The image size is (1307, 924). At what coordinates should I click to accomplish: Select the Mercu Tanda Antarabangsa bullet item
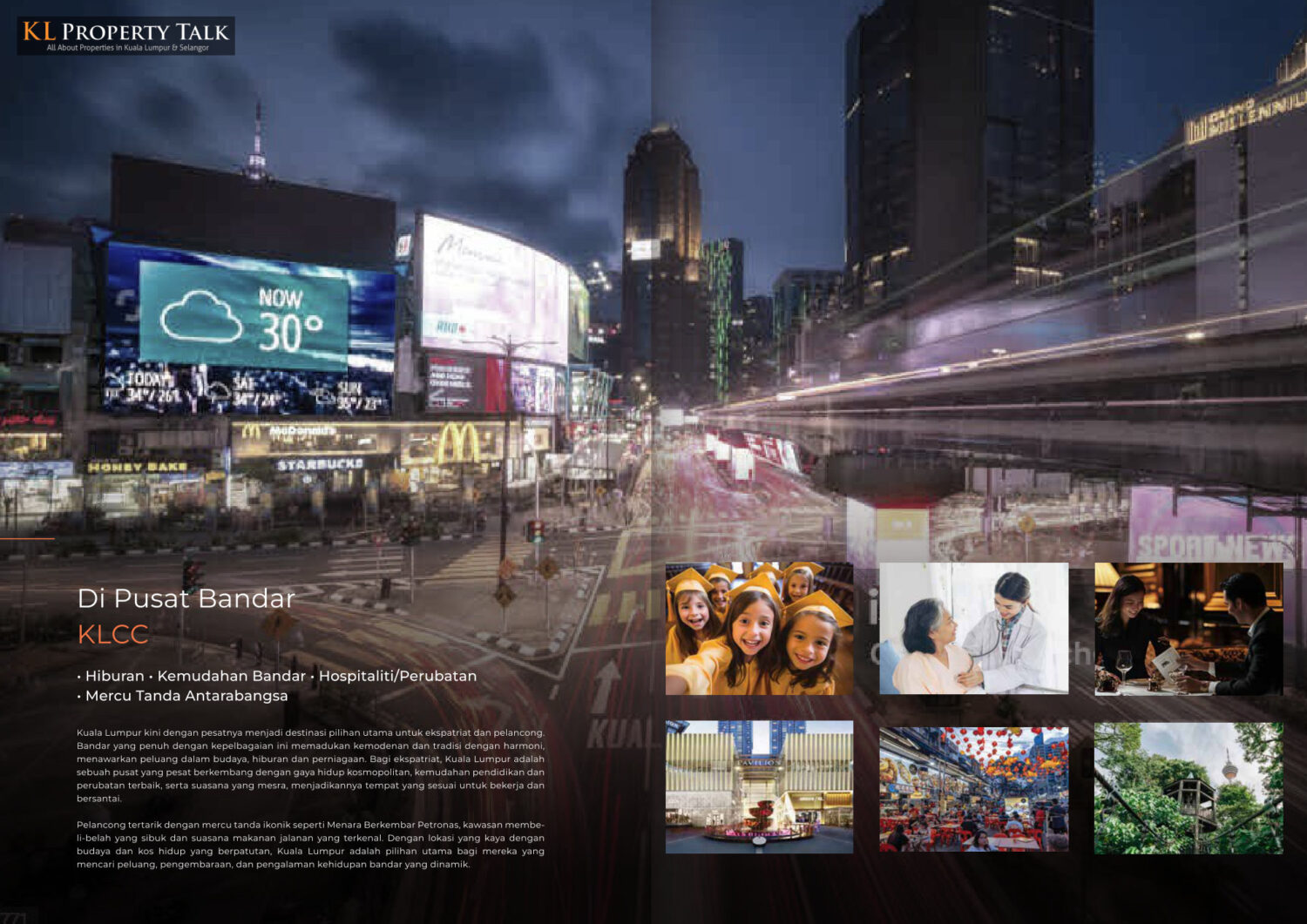186,696
